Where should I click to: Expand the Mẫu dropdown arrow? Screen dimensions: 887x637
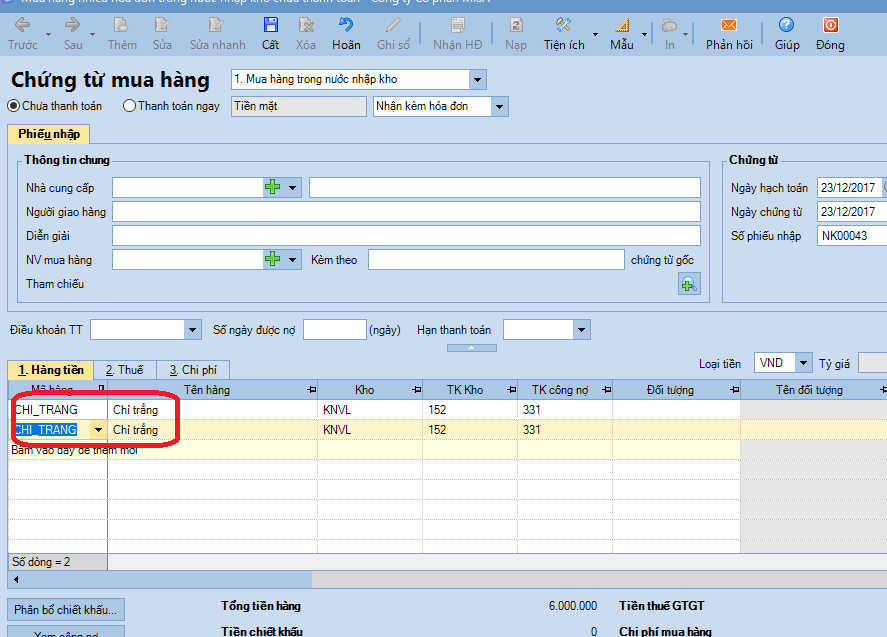(x=644, y=35)
